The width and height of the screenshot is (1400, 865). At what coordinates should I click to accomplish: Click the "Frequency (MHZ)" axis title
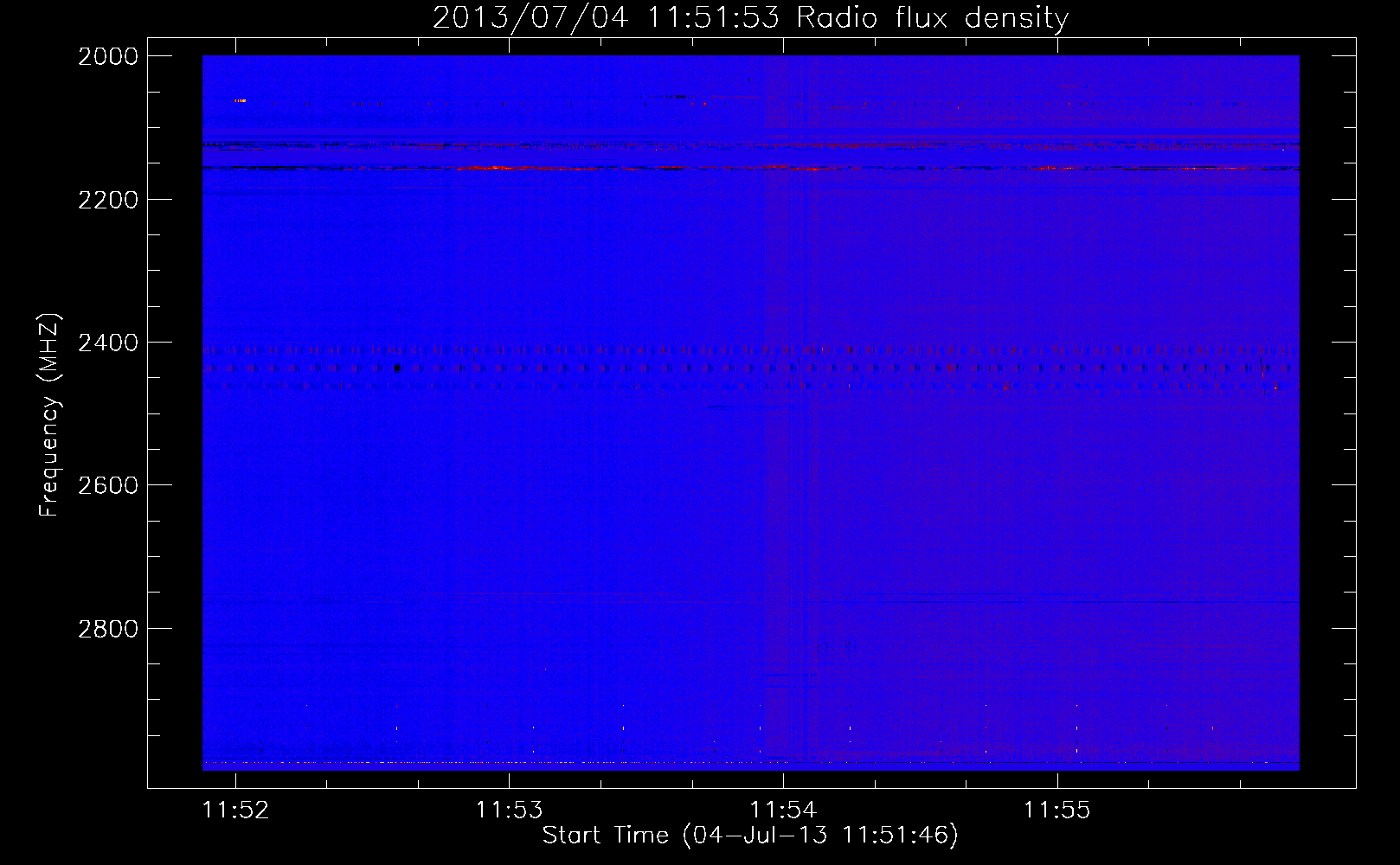click(49, 415)
